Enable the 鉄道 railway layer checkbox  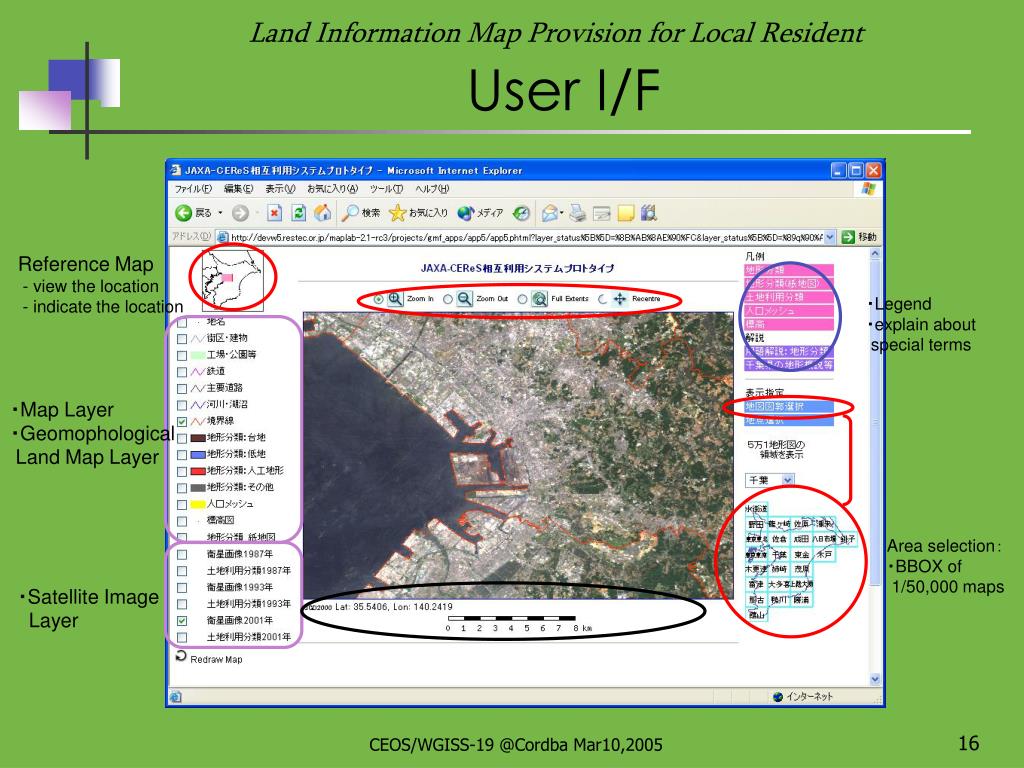point(182,372)
